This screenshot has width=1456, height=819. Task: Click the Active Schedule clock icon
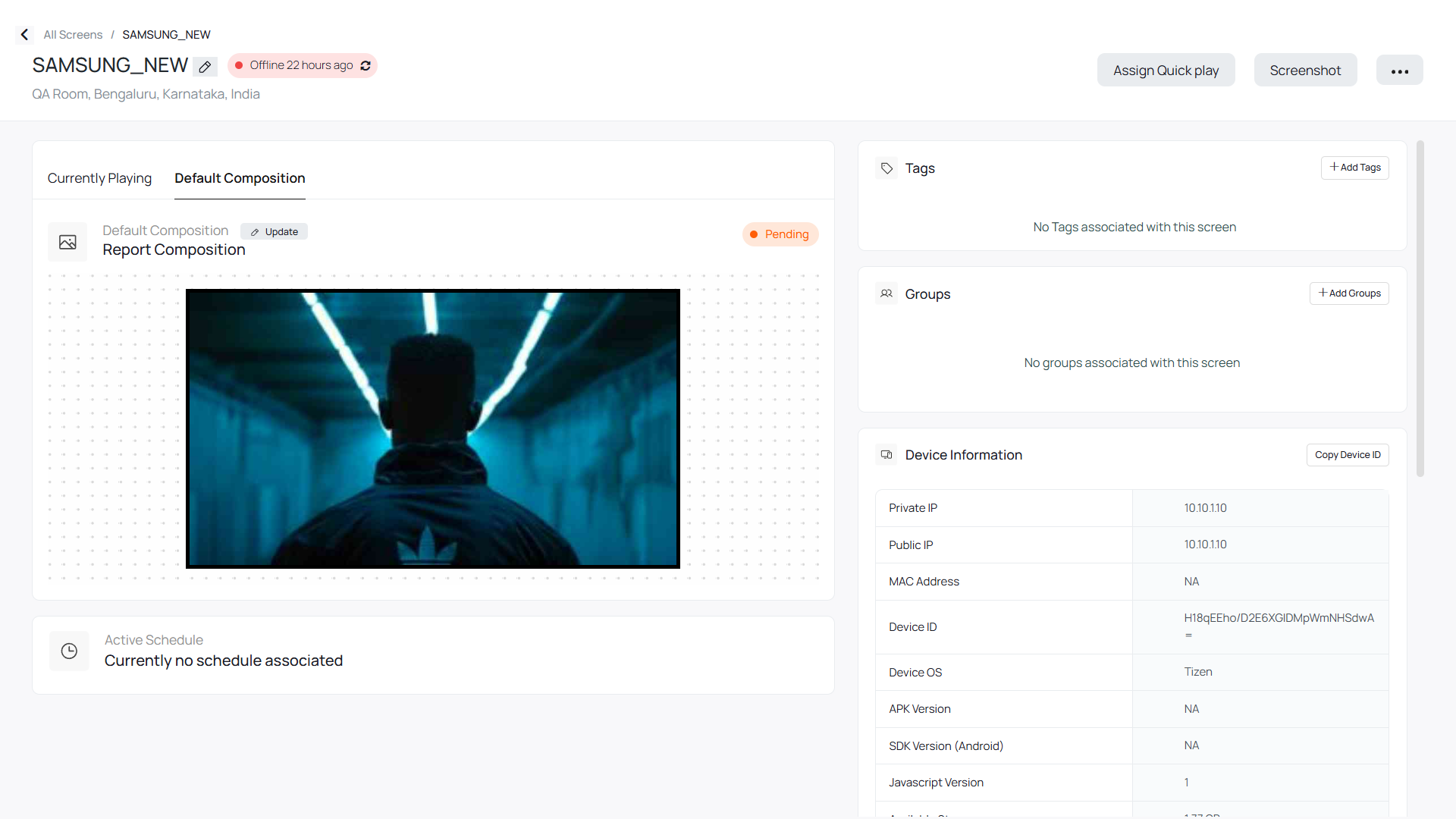pyautogui.click(x=69, y=651)
